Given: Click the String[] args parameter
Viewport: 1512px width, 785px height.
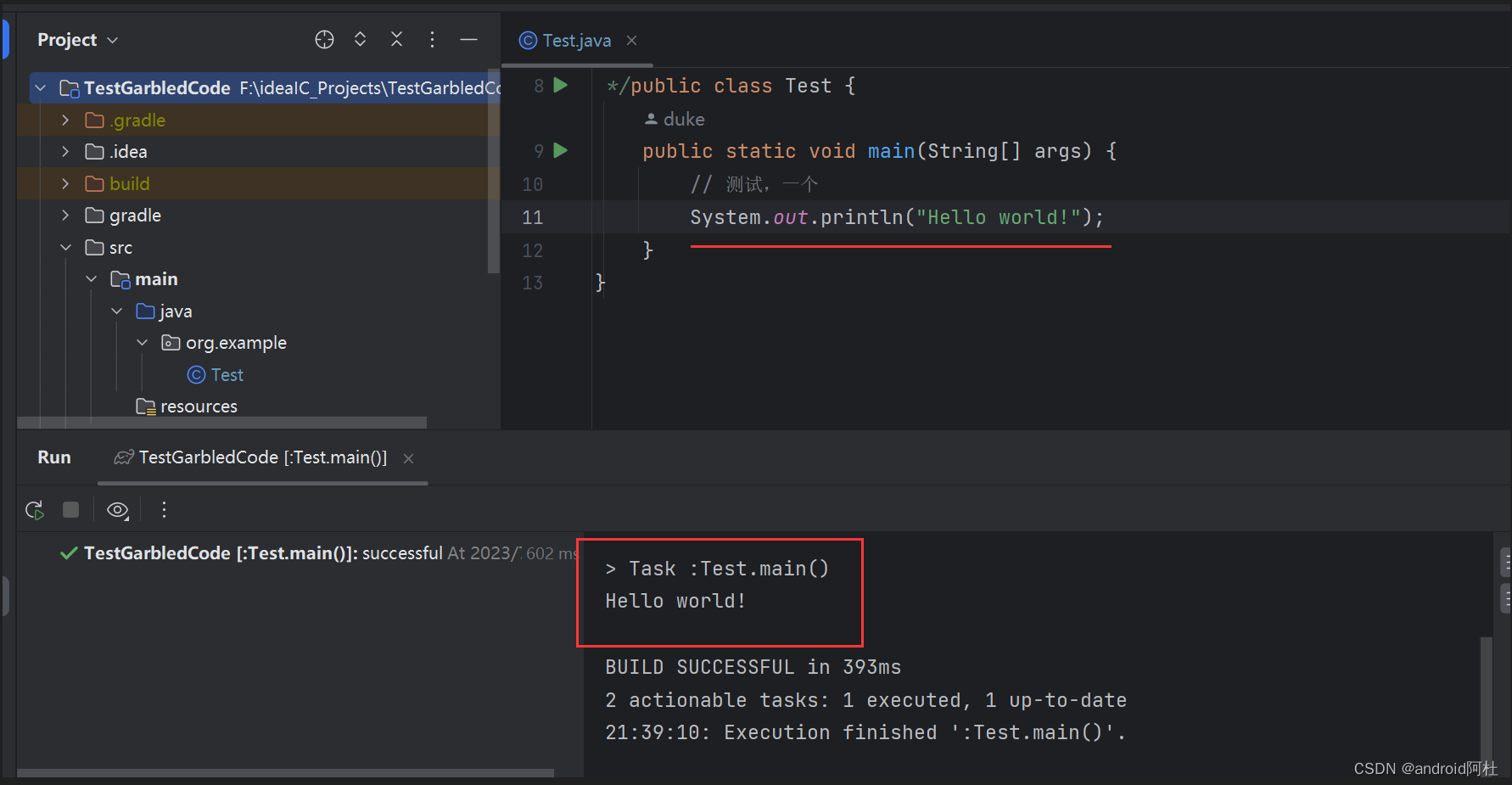Looking at the screenshot, I should click(x=1009, y=151).
